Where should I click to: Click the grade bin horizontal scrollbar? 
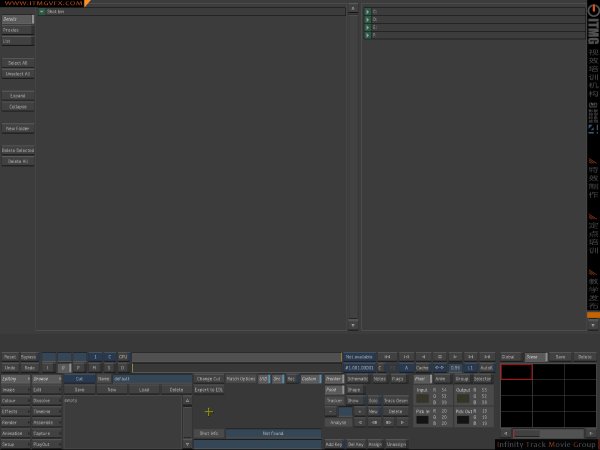(548, 434)
